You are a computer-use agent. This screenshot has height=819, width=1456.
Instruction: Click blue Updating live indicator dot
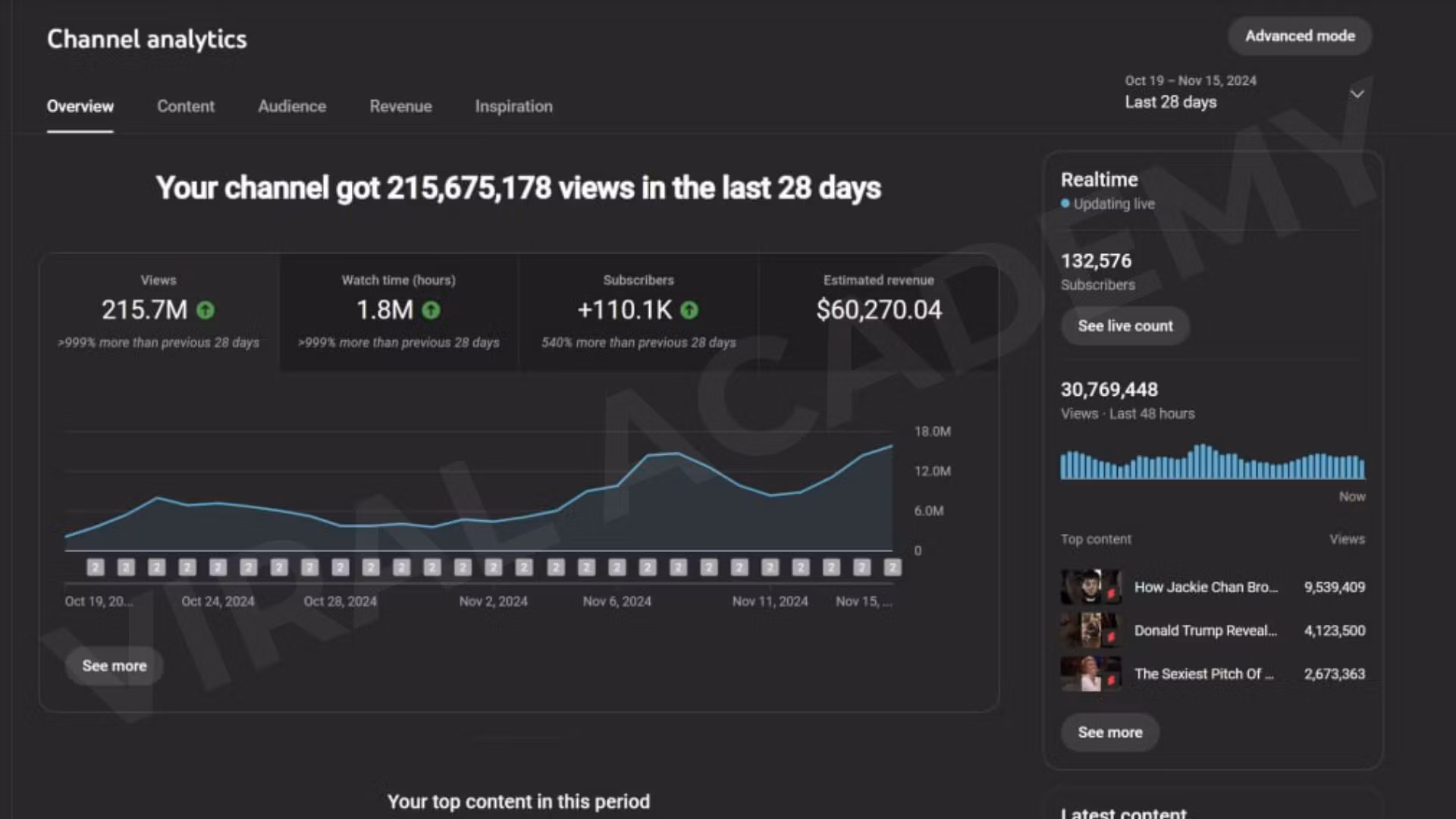click(x=1065, y=203)
